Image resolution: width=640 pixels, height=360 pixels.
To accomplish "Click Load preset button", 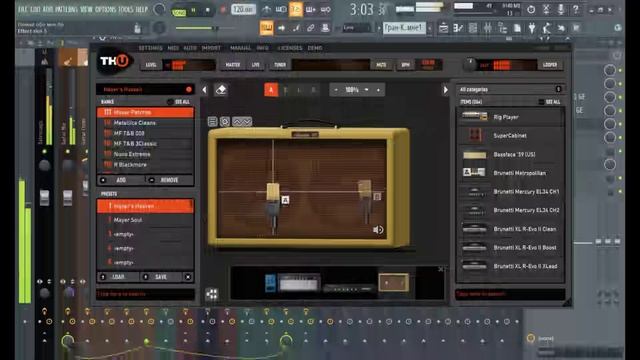I will pos(118,277).
